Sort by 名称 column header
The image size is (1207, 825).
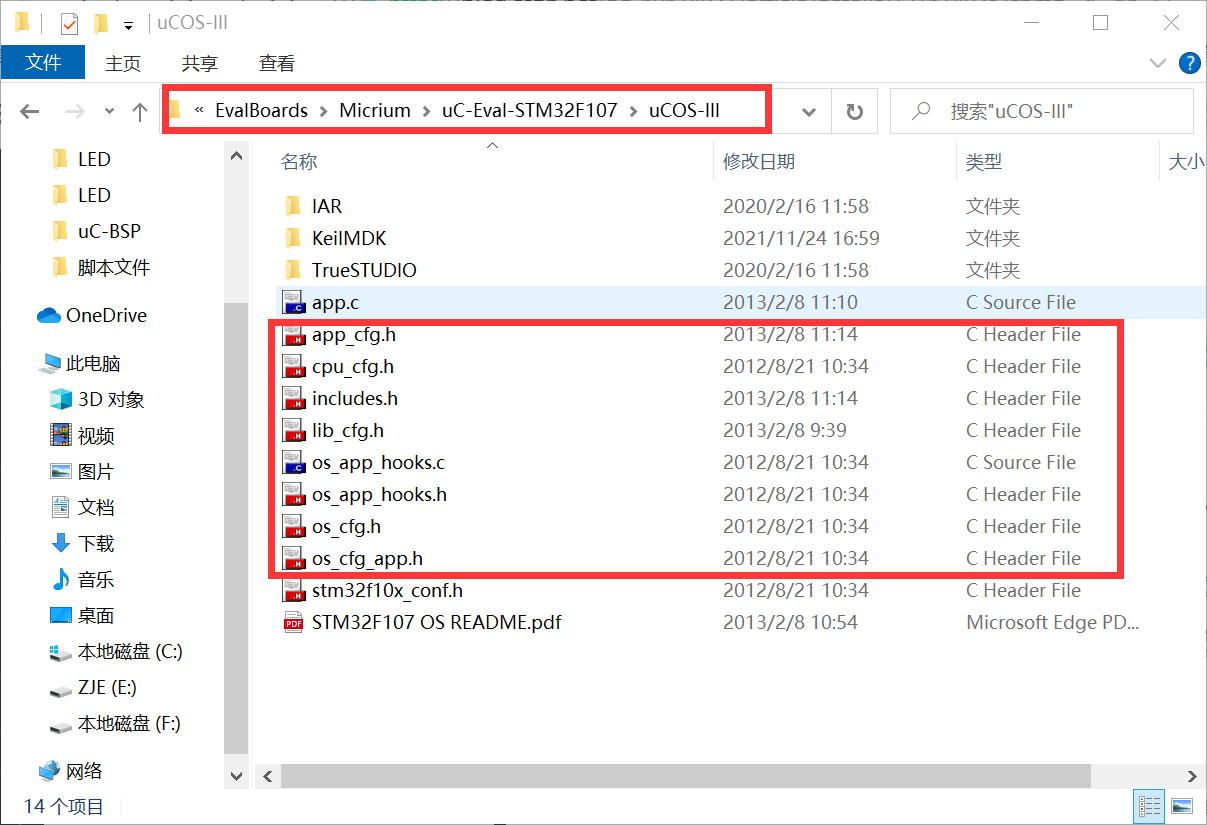(298, 161)
